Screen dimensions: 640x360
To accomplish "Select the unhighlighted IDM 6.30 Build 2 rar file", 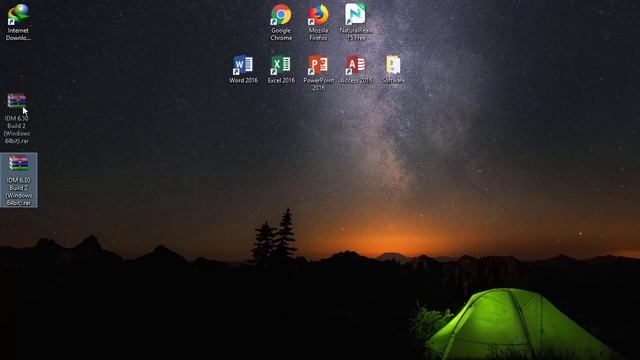I will [x=17, y=118].
